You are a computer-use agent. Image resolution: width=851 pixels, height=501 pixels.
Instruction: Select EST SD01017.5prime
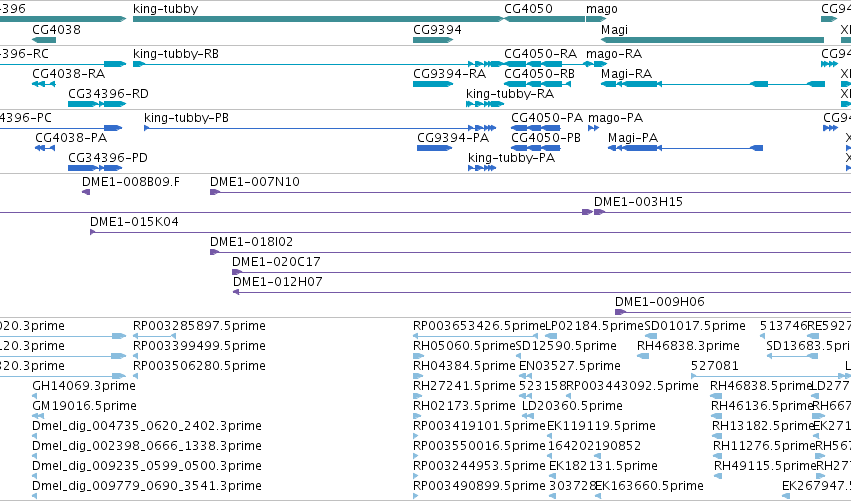pos(651,336)
